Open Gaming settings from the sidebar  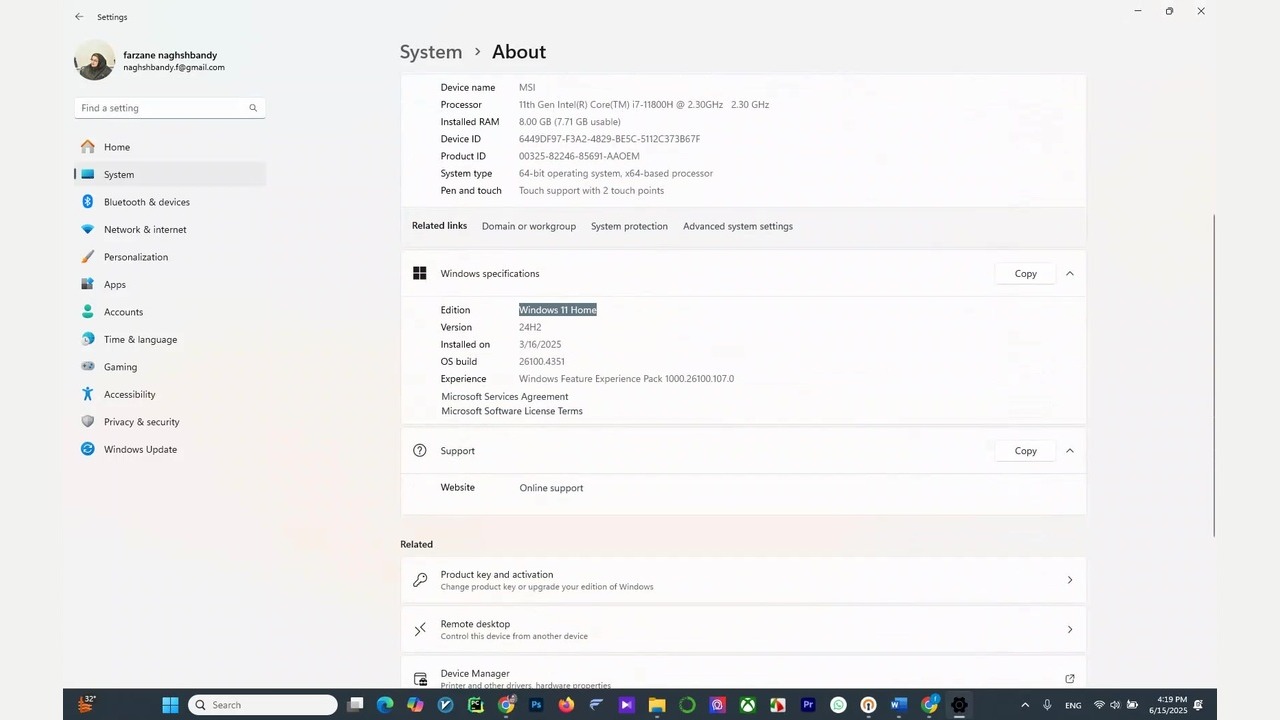pos(170,367)
